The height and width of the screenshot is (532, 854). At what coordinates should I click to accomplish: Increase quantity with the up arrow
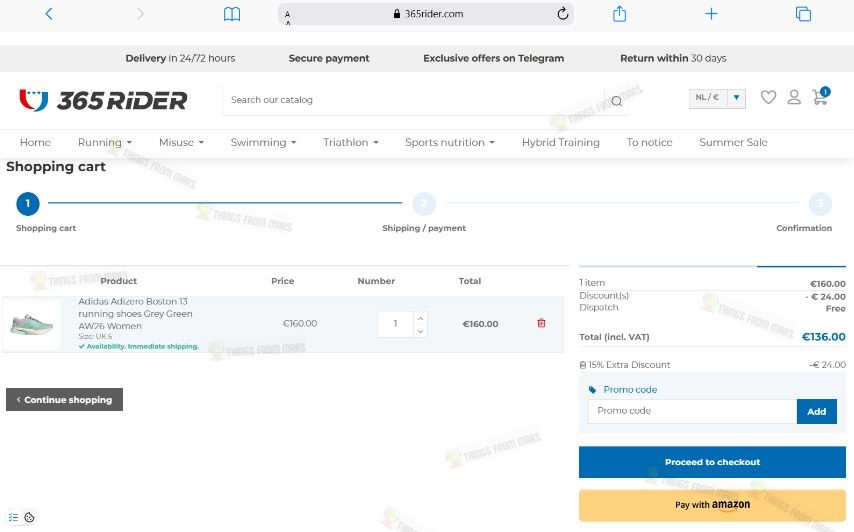click(420, 318)
